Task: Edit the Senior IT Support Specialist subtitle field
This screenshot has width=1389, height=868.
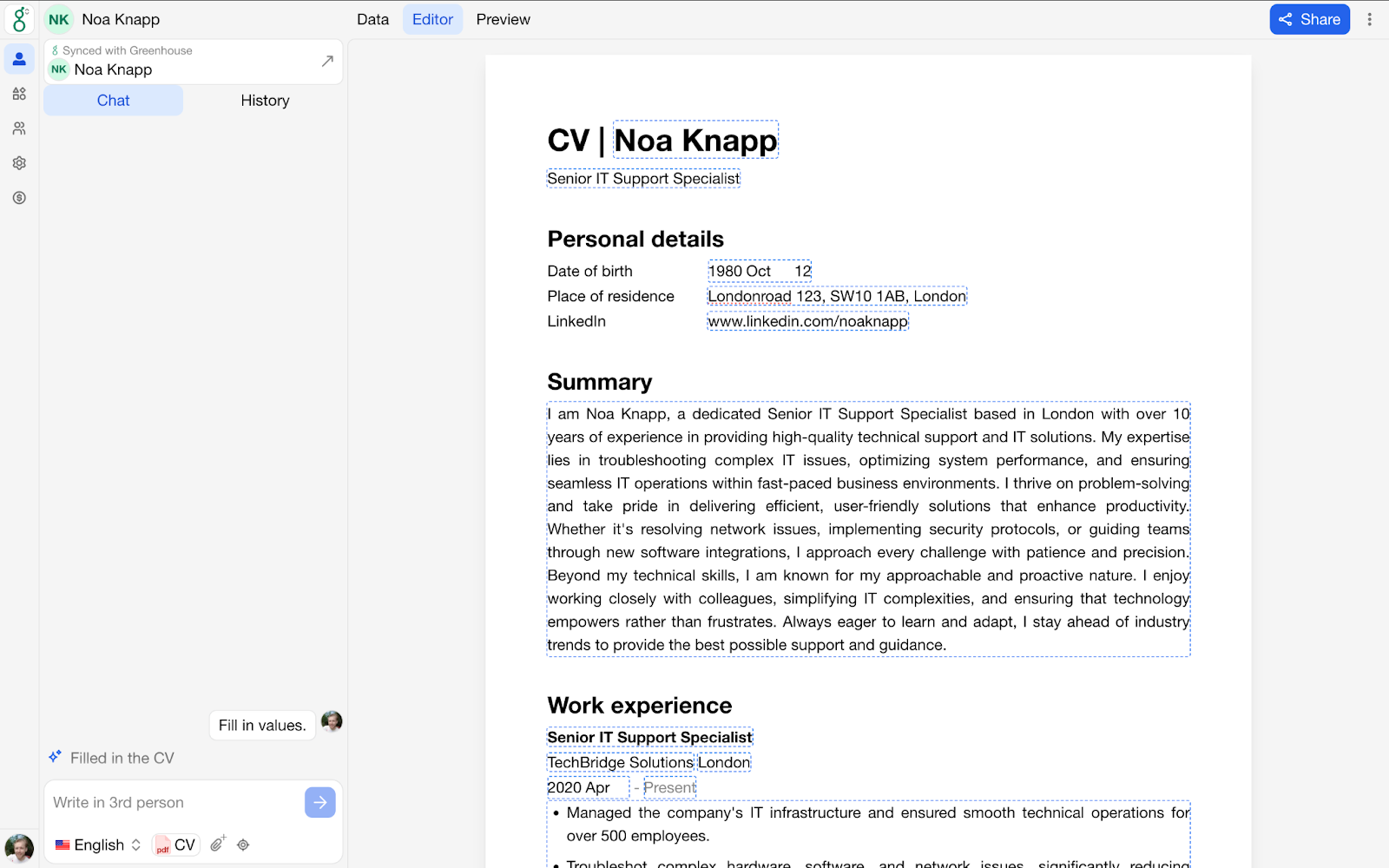Action: (x=643, y=178)
